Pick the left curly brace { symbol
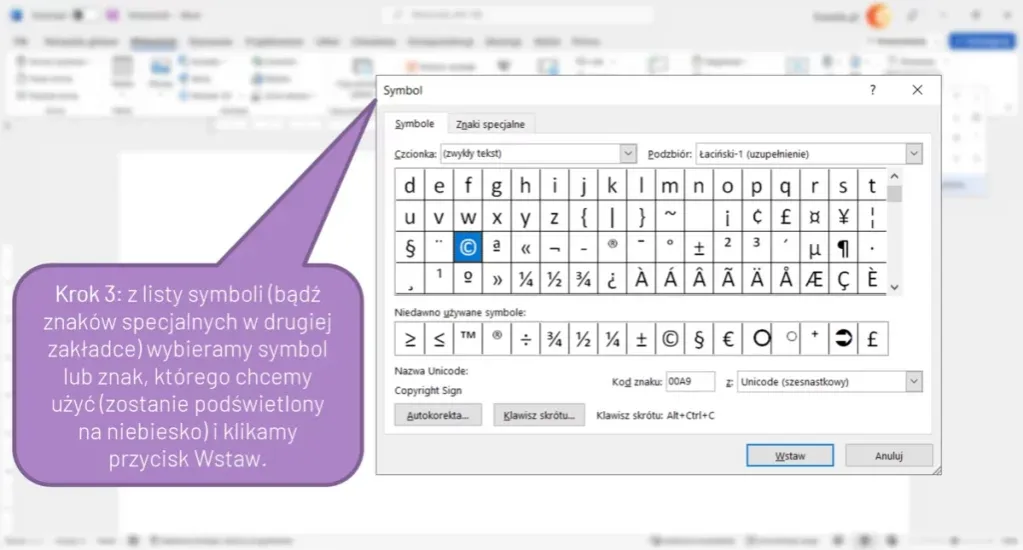Viewport: 1023px width, 550px height. tap(583, 216)
